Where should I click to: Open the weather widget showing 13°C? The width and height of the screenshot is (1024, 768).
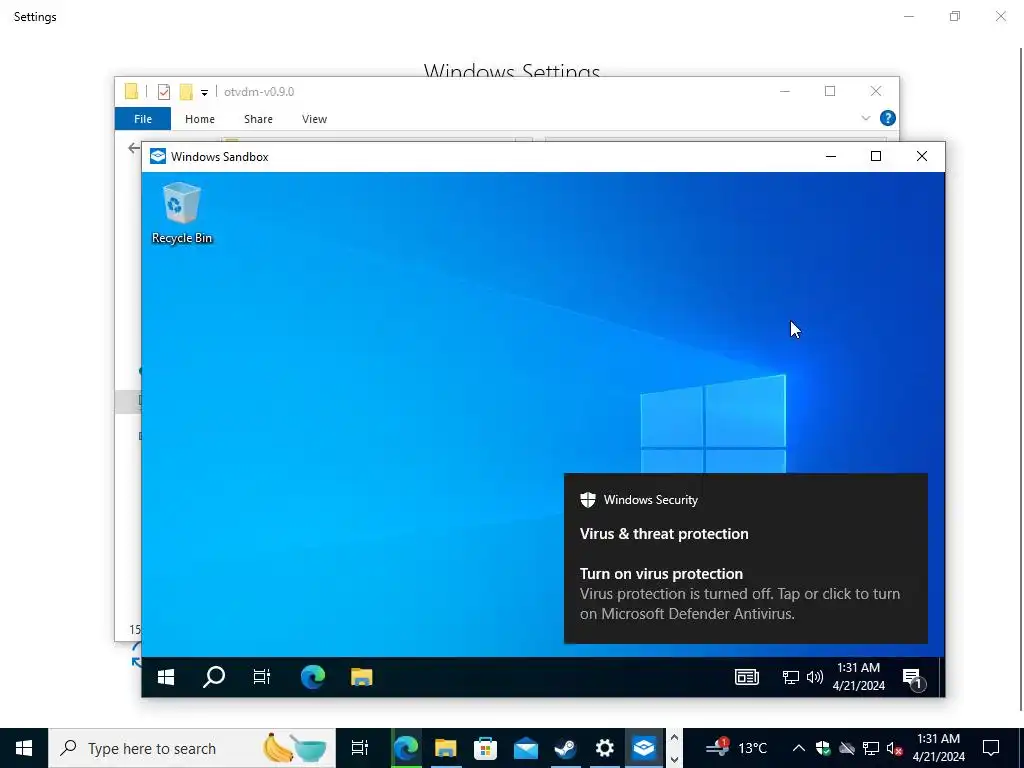click(737, 747)
